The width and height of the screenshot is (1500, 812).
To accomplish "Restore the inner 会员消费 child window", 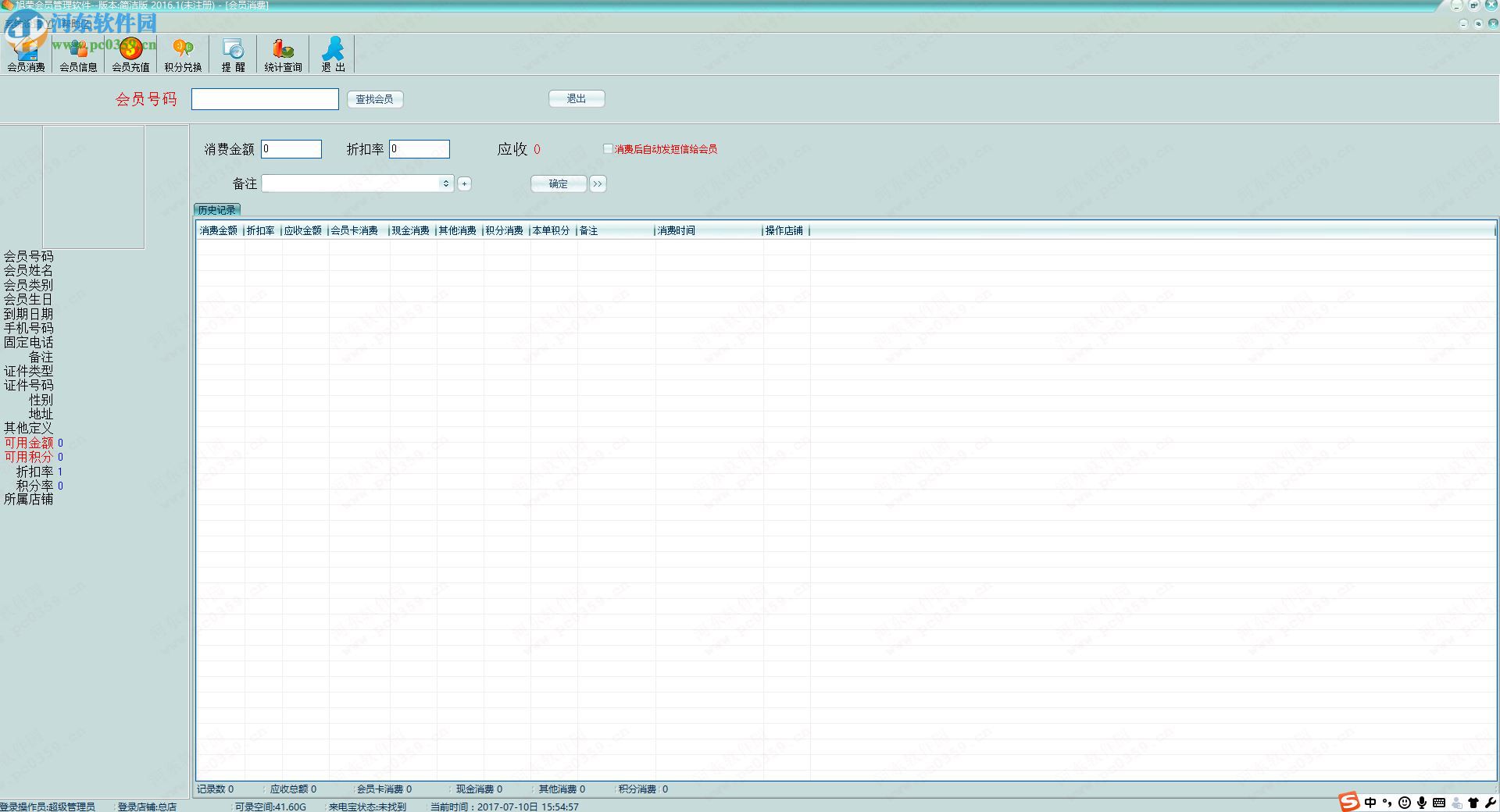I will pos(1478,23).
